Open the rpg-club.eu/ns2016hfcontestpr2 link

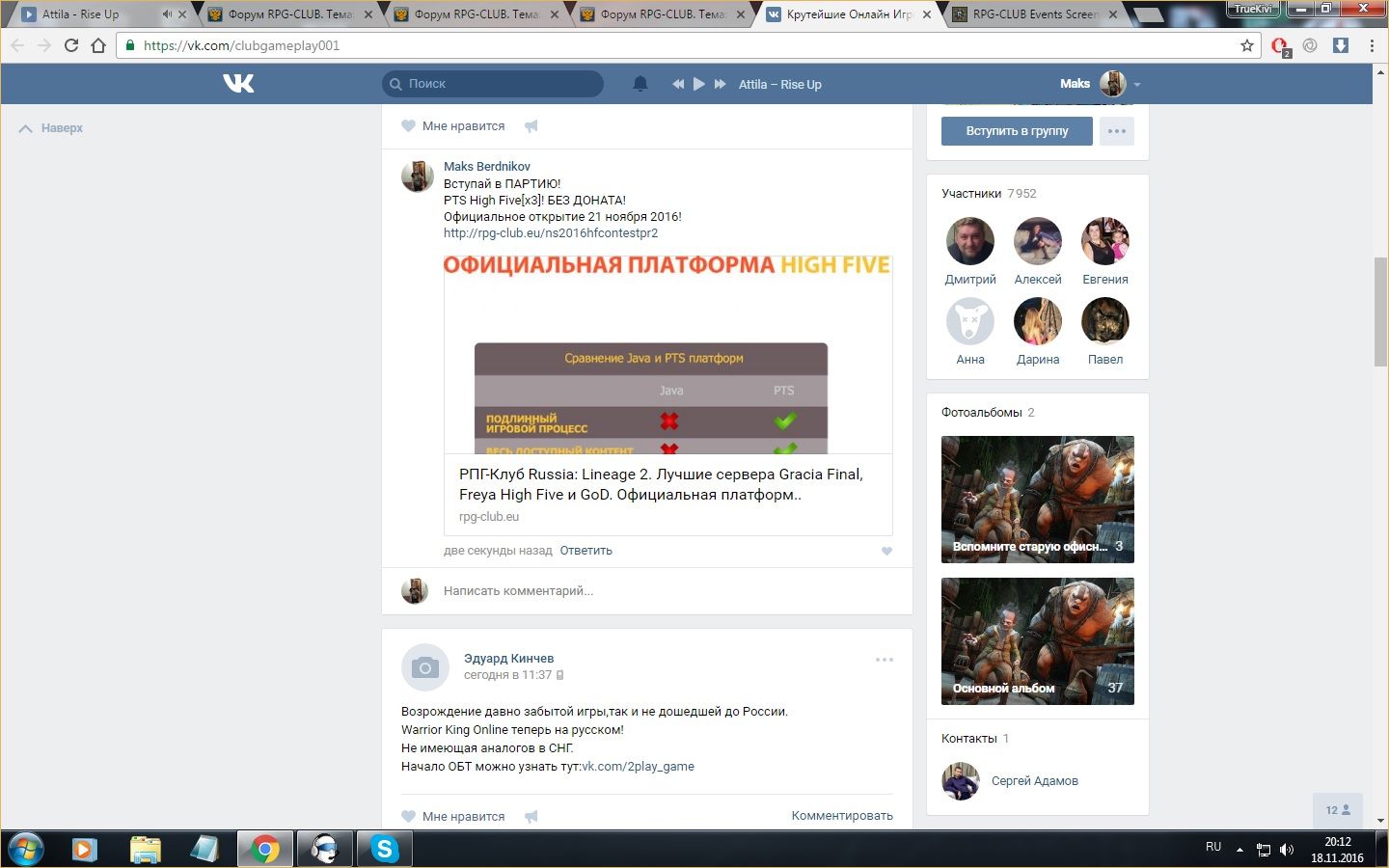551,233
